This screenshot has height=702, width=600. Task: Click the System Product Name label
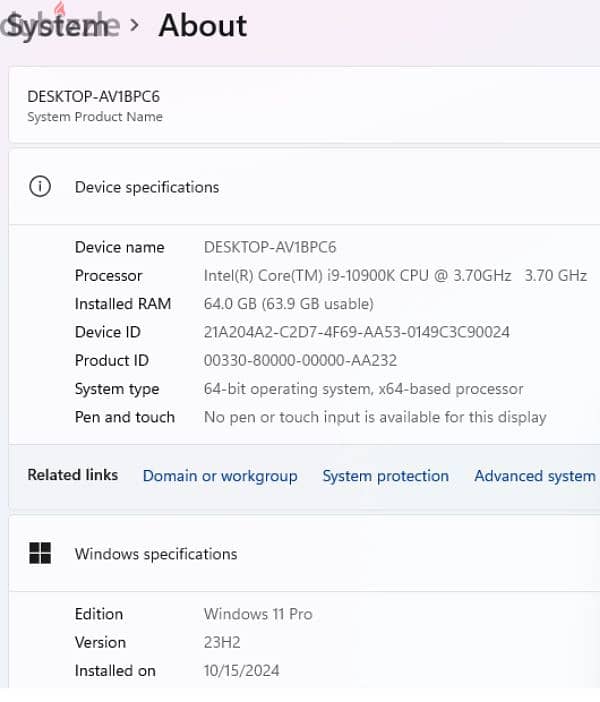coord(95,117)
